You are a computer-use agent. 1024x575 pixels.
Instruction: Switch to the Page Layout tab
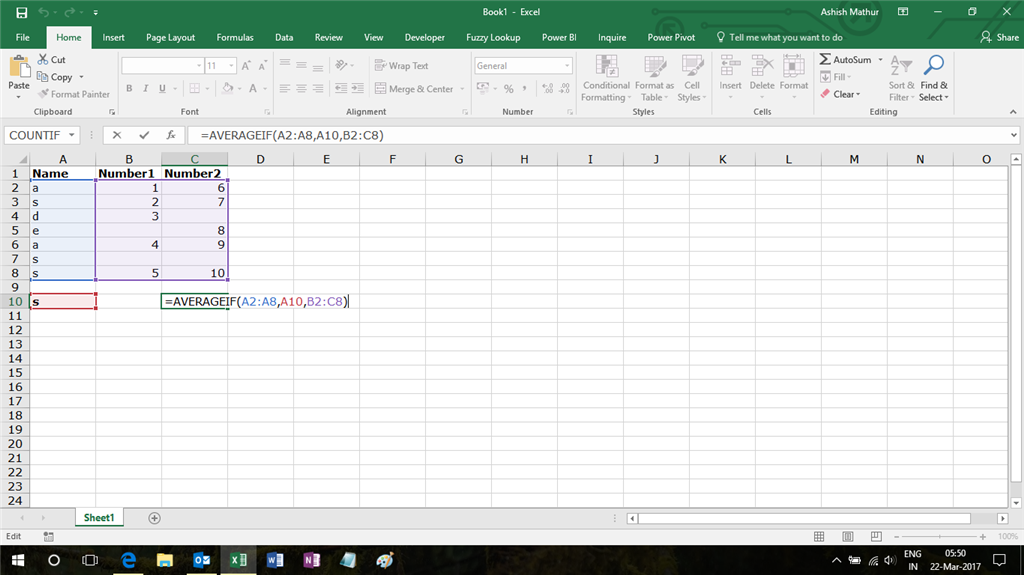[170, 37]
